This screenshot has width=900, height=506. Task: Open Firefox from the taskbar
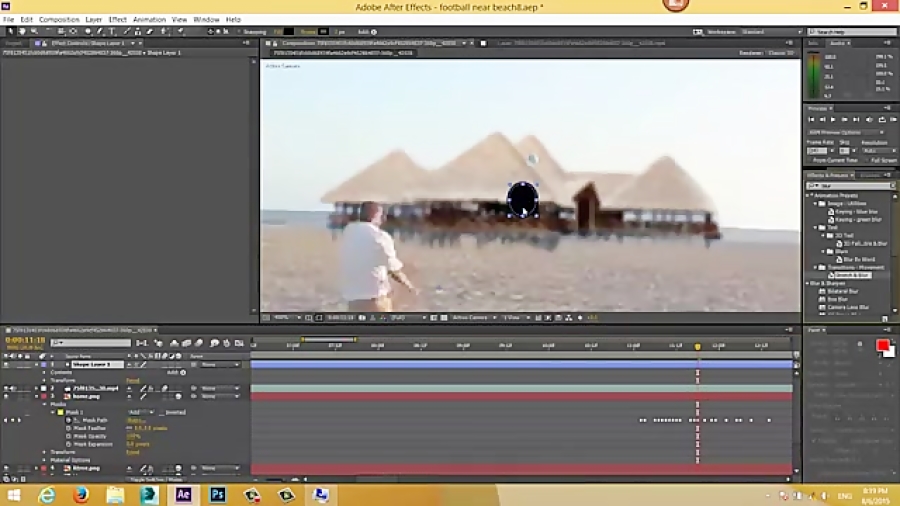81,494
